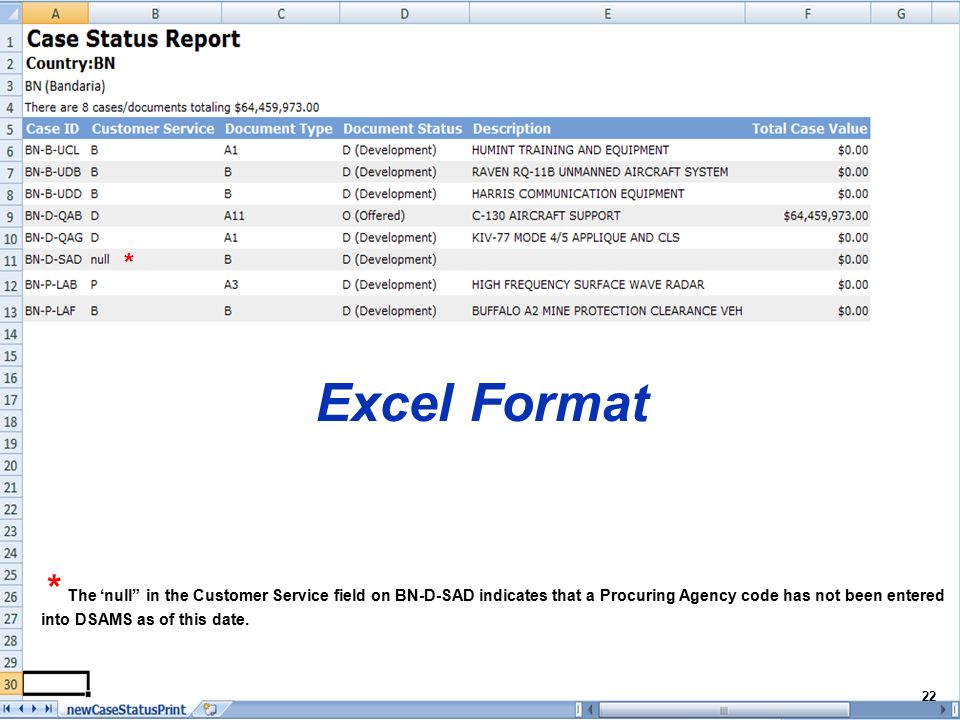Click the horizontal scrollbar thumb
The width and height of the screenshot is (960, 720).
[723, 710]
